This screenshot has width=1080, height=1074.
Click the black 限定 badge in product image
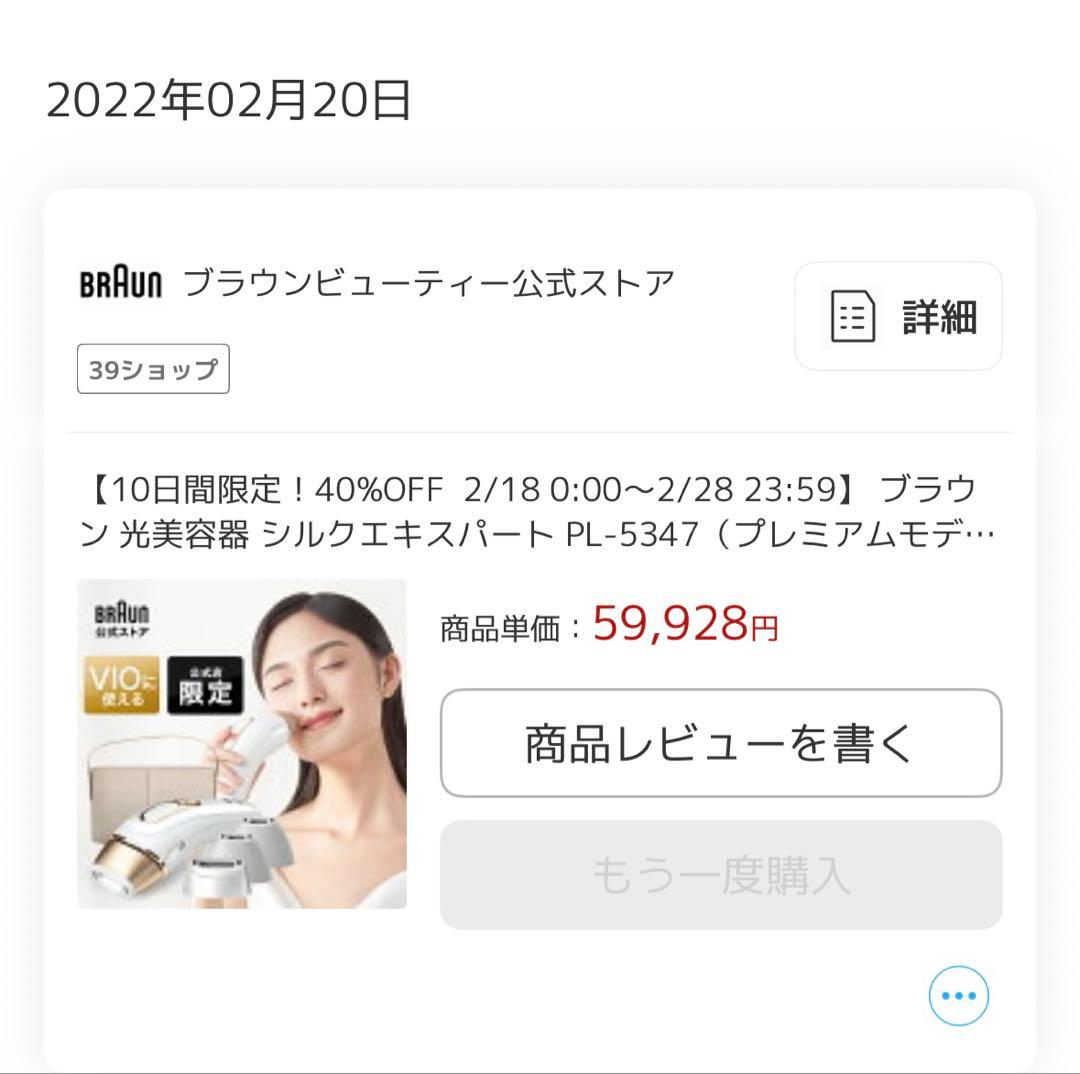pyautogui.click(x=205, y=684)
